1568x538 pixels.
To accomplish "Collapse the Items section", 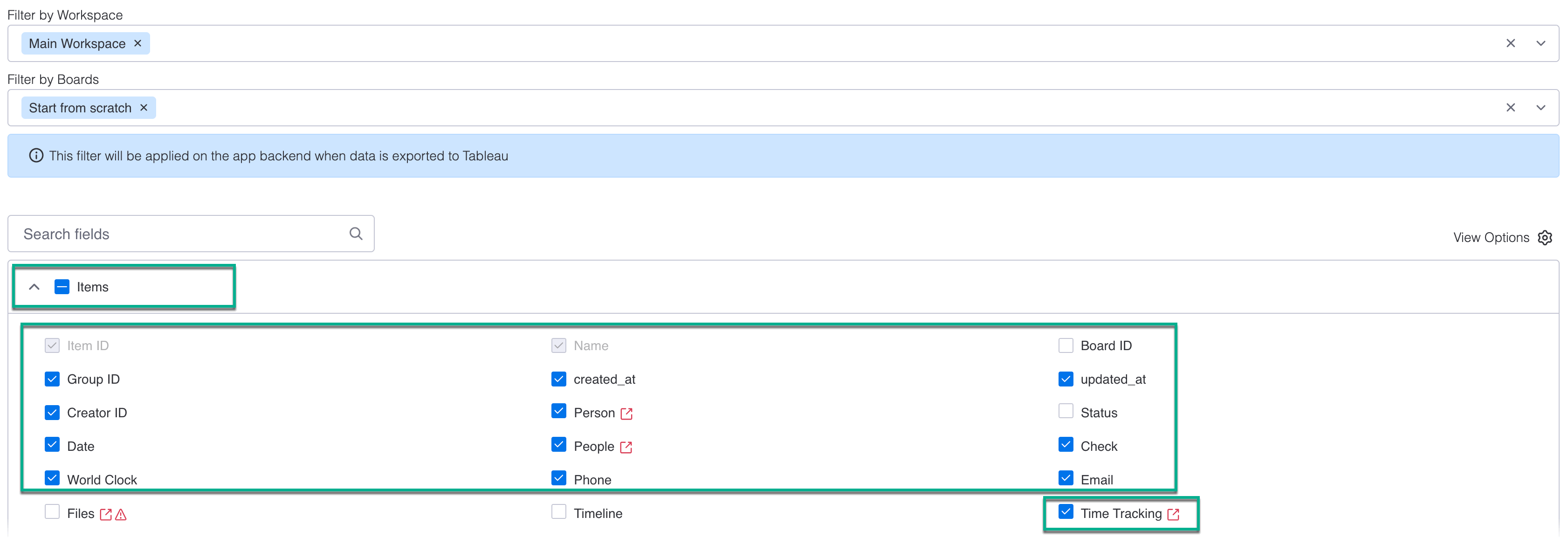I will [34, 287].
